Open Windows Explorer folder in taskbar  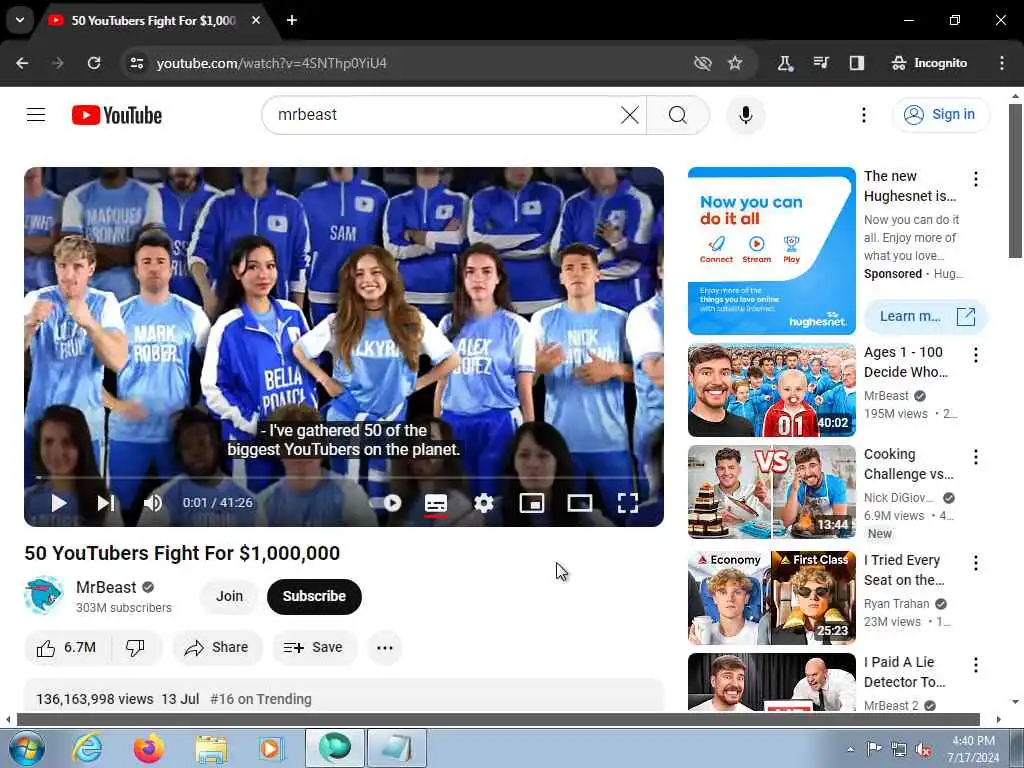[211, 748]
